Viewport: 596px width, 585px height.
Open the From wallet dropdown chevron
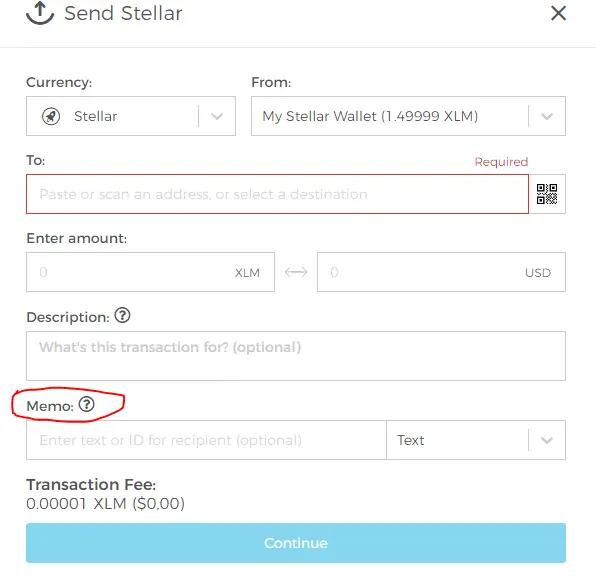[x=547, y=116]
